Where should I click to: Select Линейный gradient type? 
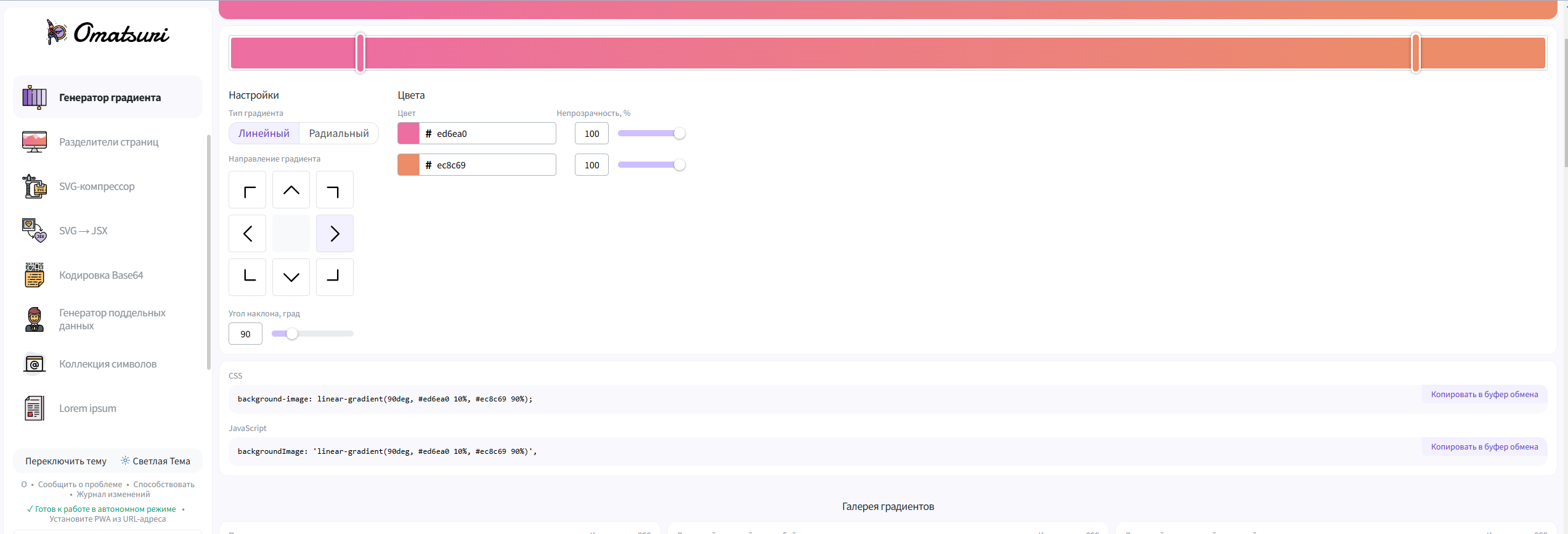264,133
